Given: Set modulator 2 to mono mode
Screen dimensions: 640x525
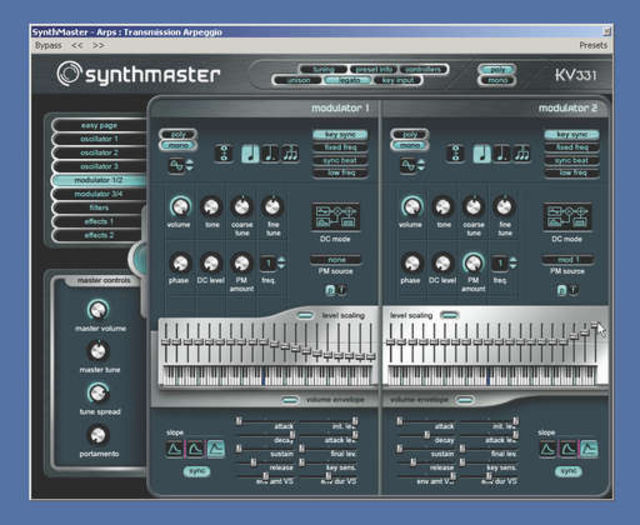Looking at the screenshot, I should [x=410, y=145].
